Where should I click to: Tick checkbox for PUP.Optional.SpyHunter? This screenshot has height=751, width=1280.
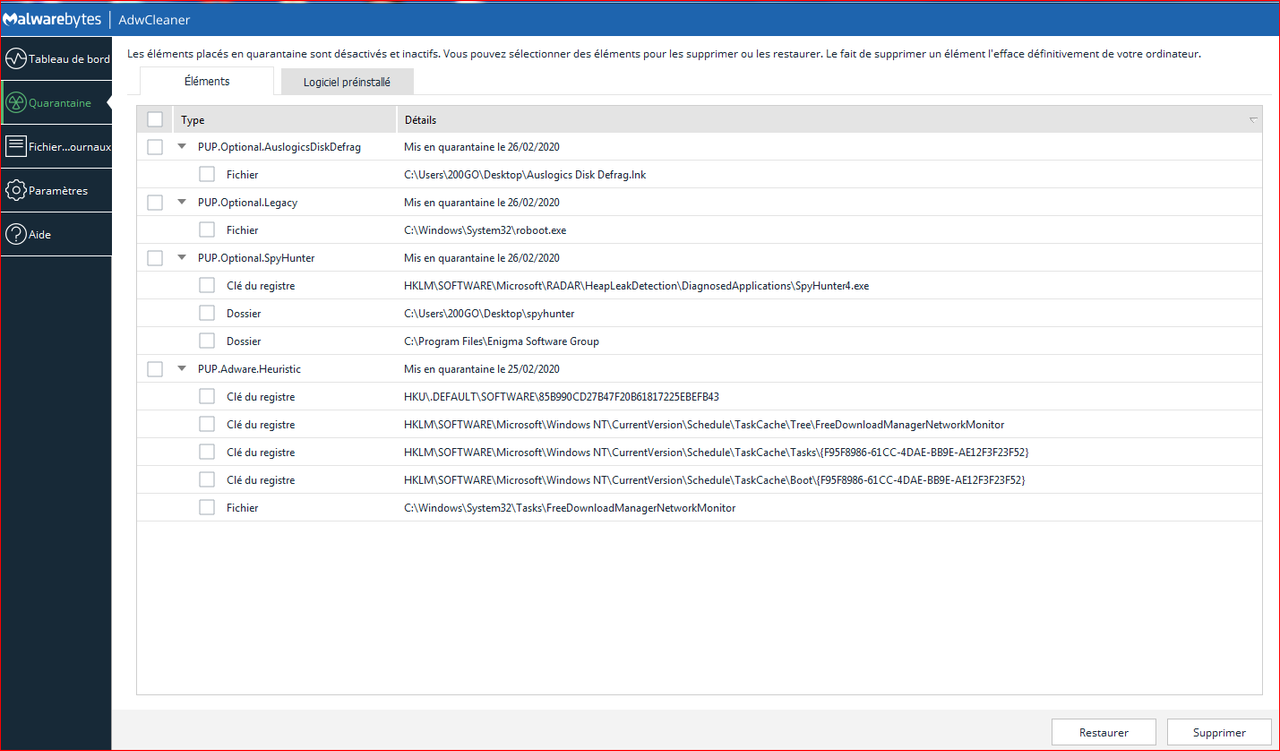[155, 258]
